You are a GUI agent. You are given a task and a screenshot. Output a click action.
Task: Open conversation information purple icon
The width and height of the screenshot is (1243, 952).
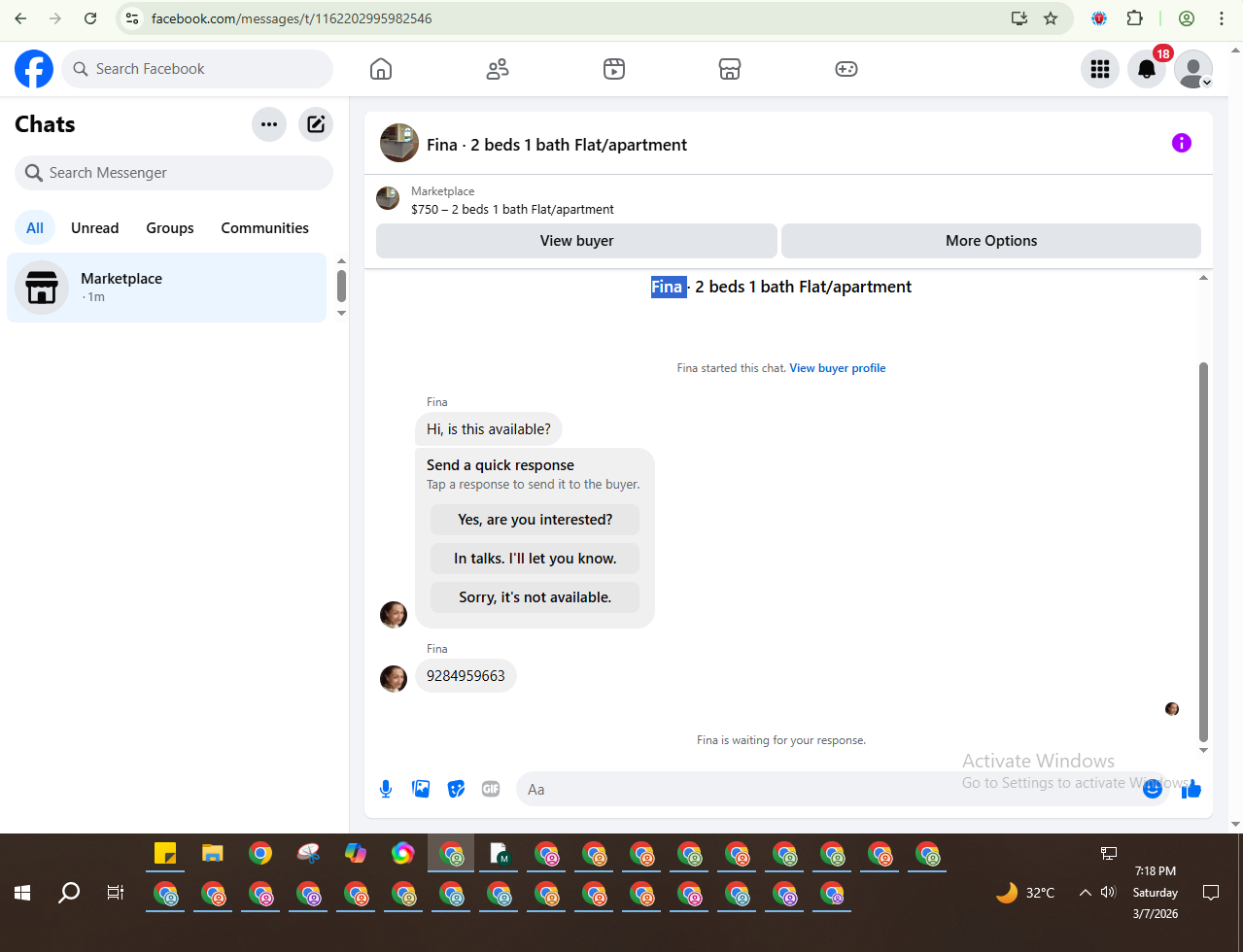1182,143
